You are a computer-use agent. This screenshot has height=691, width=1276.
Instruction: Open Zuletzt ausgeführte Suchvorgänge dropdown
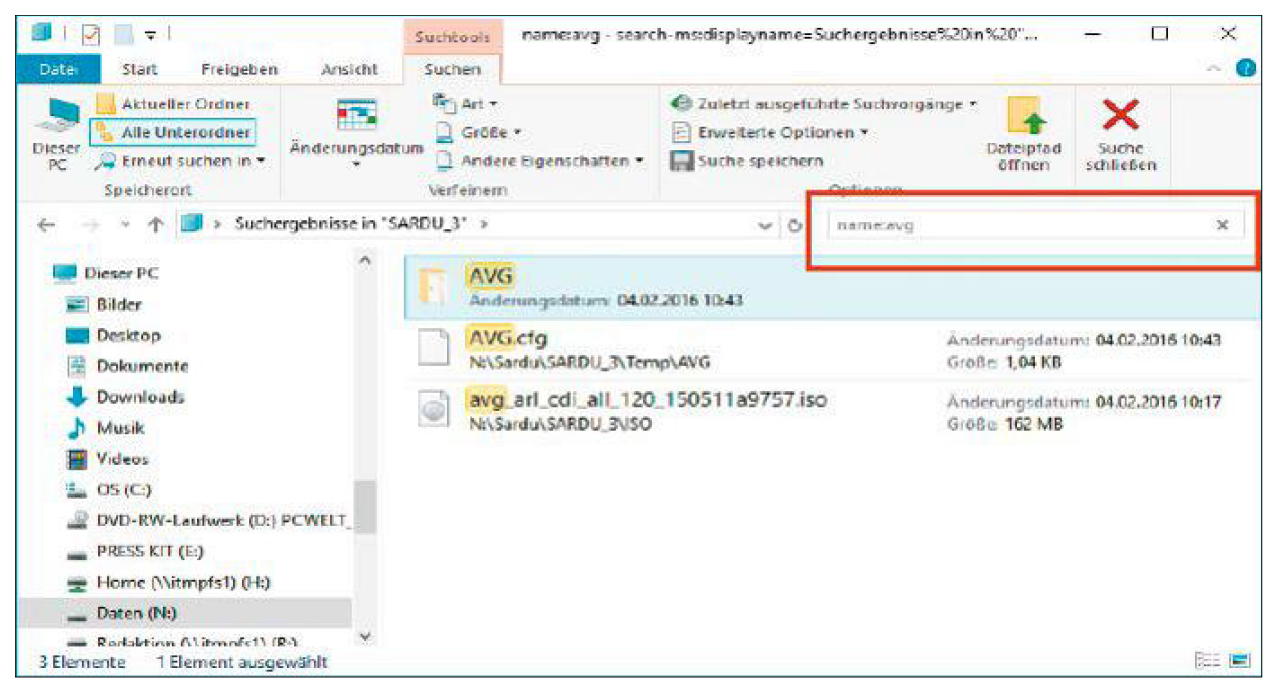click(x=823, y=103)
